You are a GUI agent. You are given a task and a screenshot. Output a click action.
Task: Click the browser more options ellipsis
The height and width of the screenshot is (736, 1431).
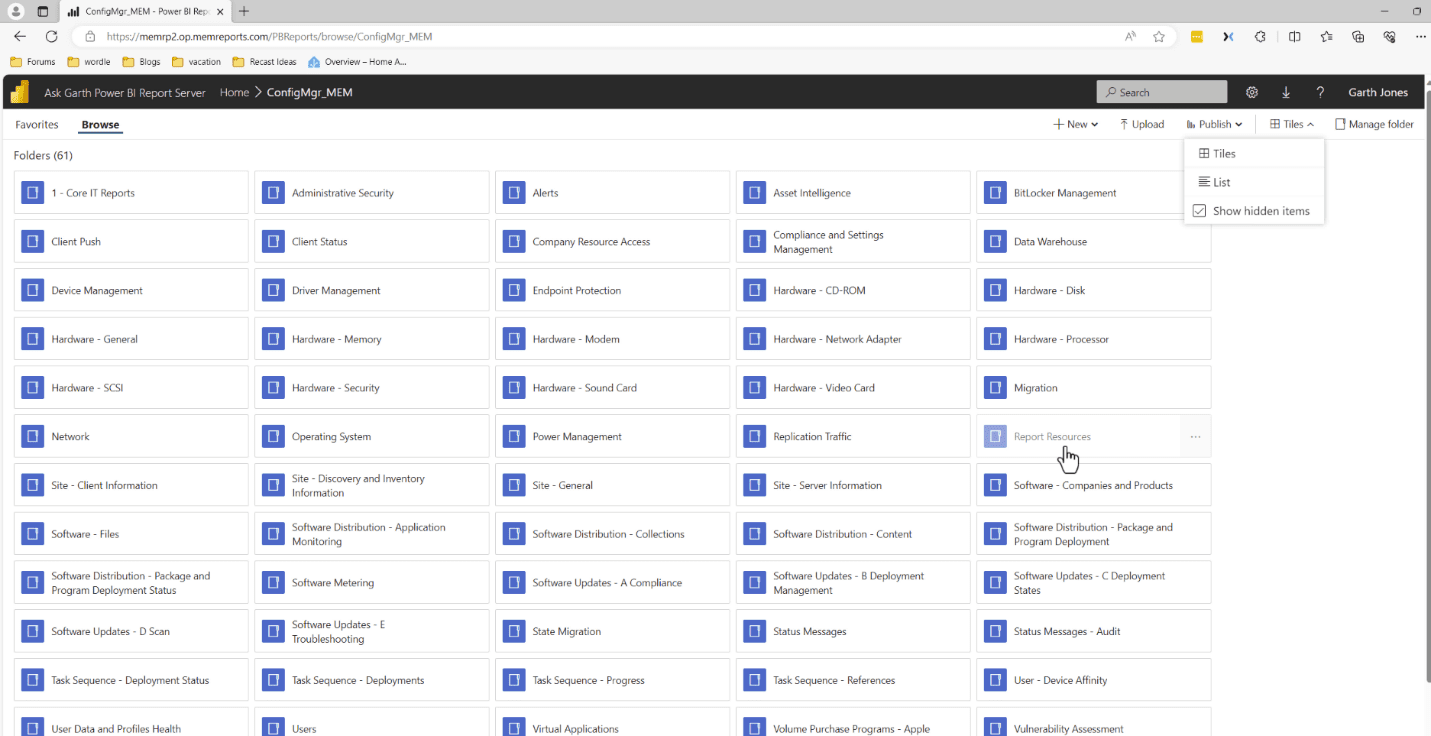[x=1421, y=36]
